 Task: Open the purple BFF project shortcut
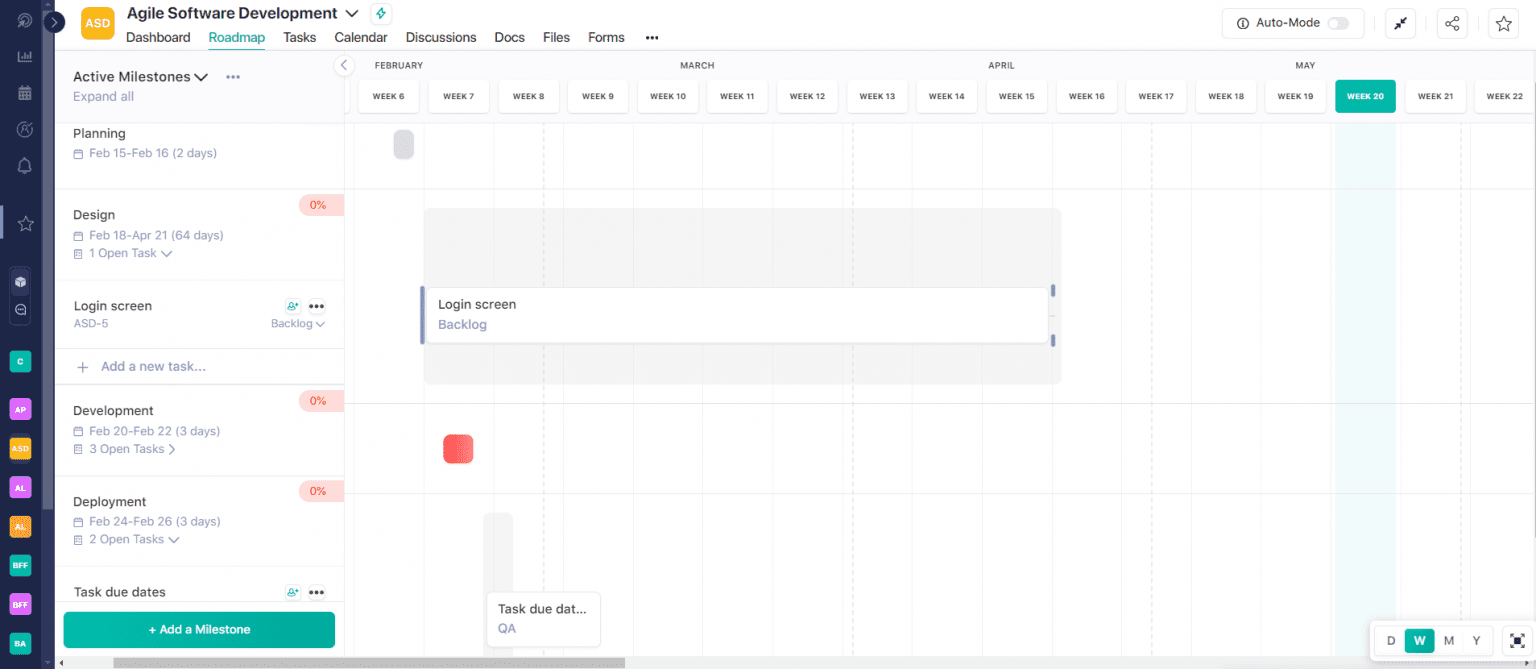(x=20, y=604)
